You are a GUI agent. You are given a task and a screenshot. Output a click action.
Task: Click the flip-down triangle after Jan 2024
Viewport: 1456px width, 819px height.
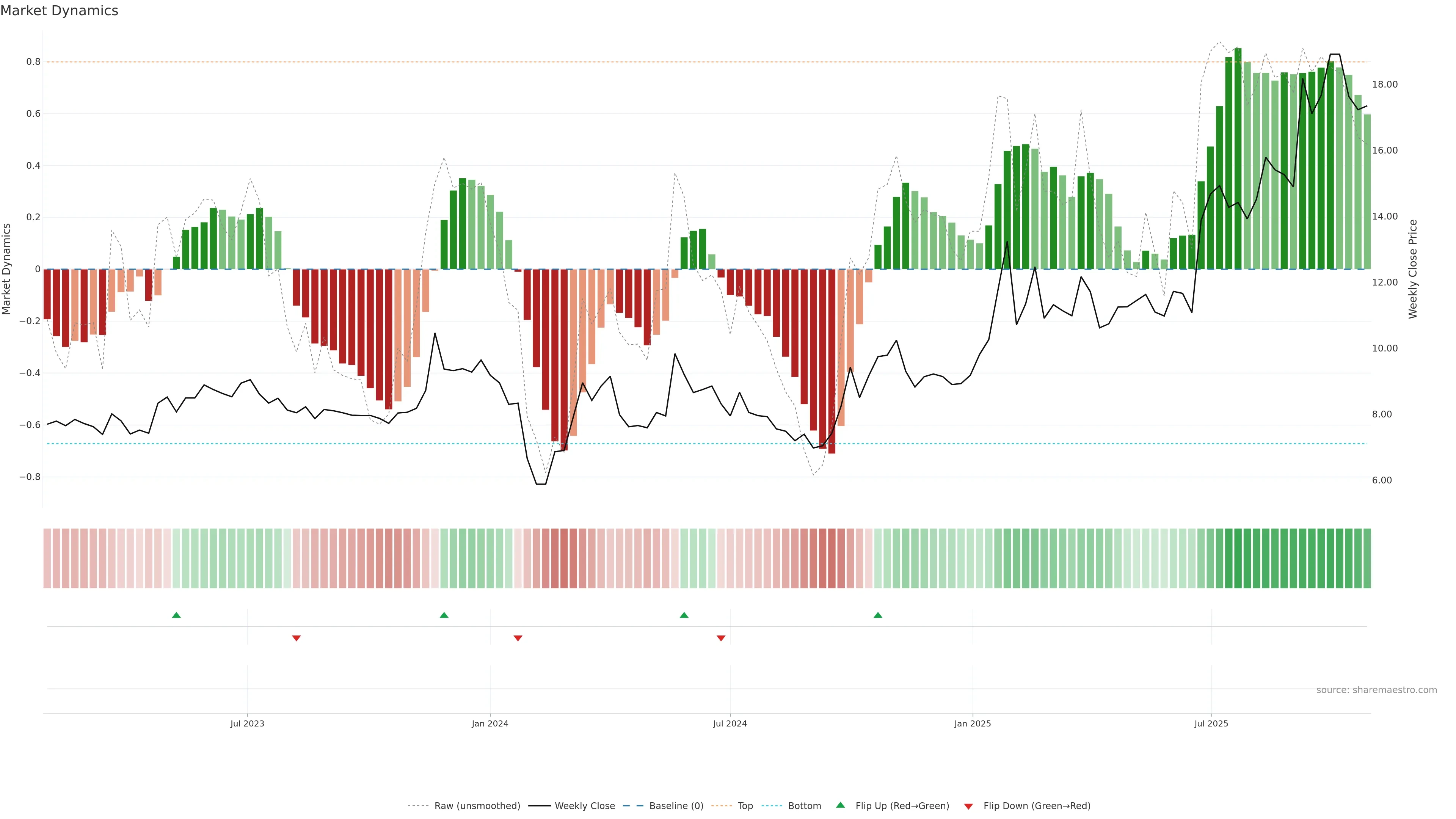(518, 638)
